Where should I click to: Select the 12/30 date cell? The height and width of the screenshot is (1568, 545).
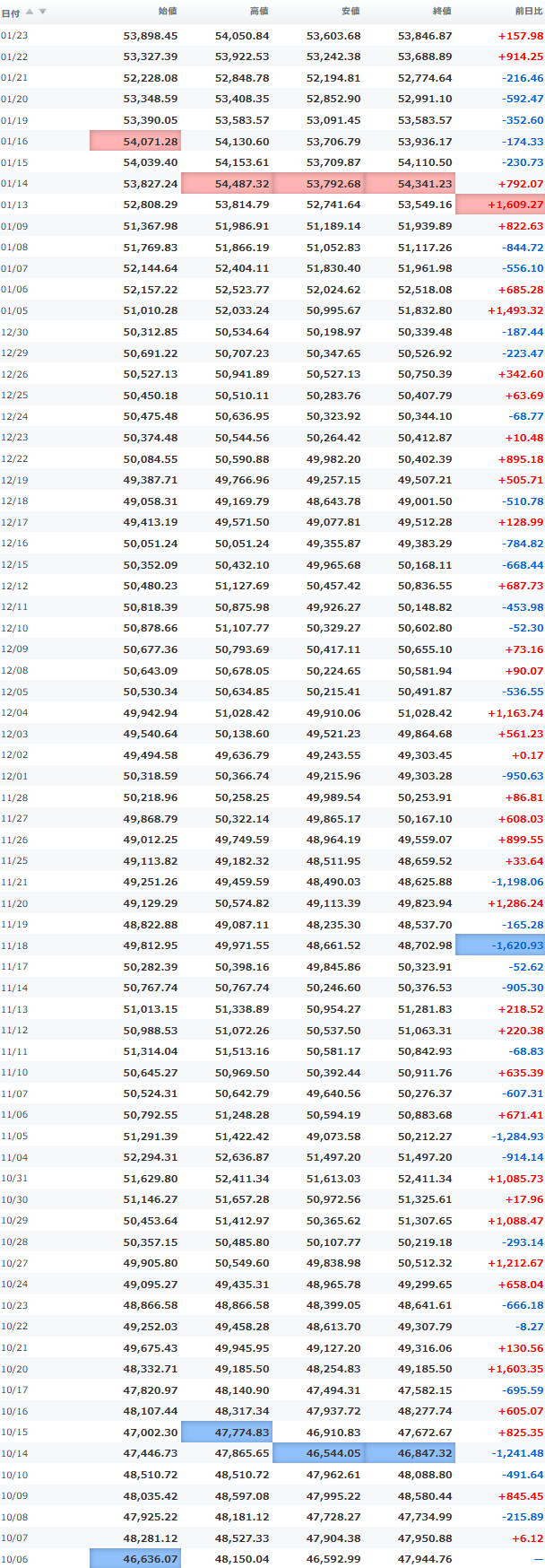pyautogui.click(x=14, y=332)
